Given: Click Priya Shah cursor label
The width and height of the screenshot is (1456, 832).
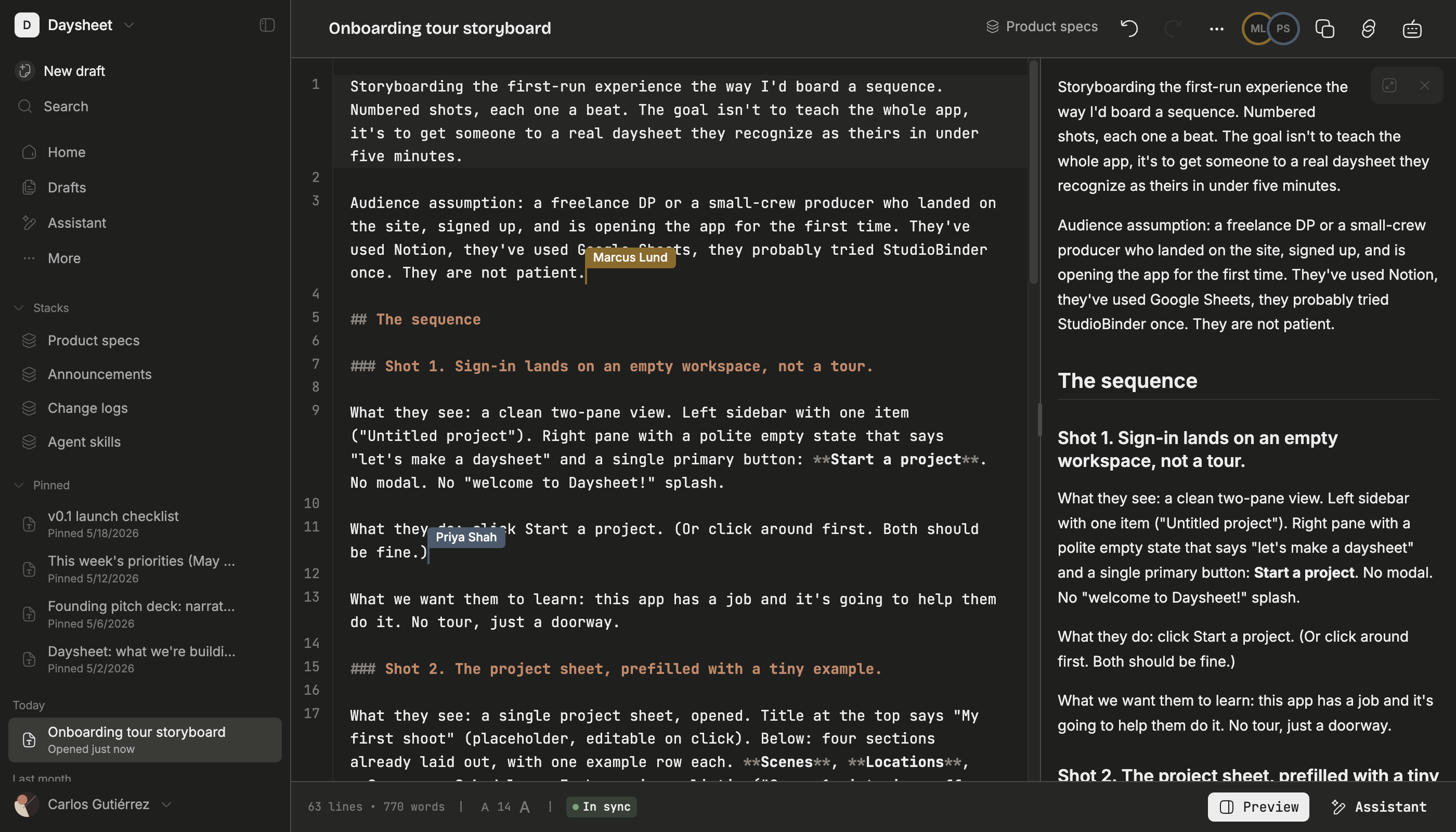Looking at the screenshot, I should 466,537.
